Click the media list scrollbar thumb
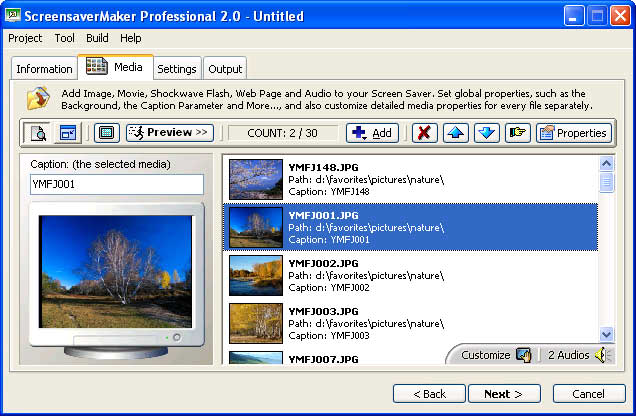This screenshot has height=416, width=636. [606, 182]
